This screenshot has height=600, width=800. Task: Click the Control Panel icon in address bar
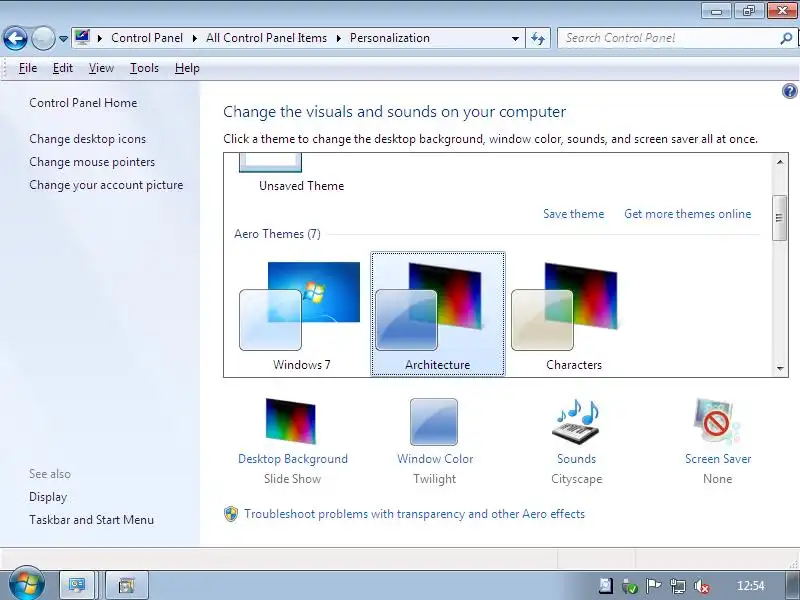click(x=82, y=38)
